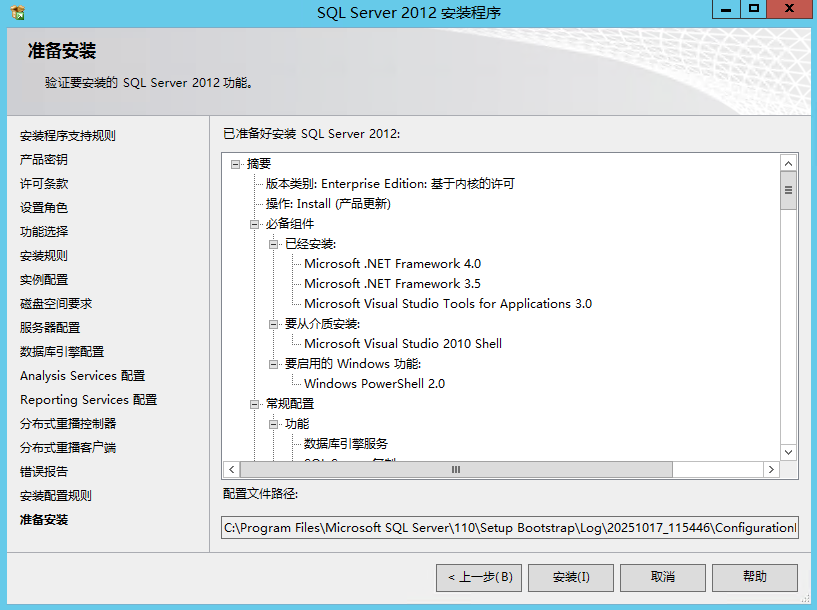Collapse the 已经安装 node
The image size is (817, 610).
(x=274, y=244)
